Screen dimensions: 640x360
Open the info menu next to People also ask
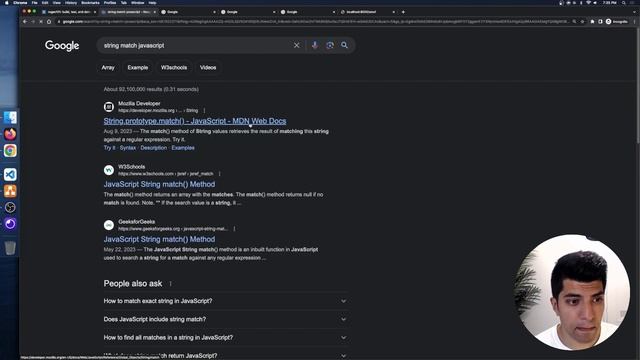(x=170, y=284)
